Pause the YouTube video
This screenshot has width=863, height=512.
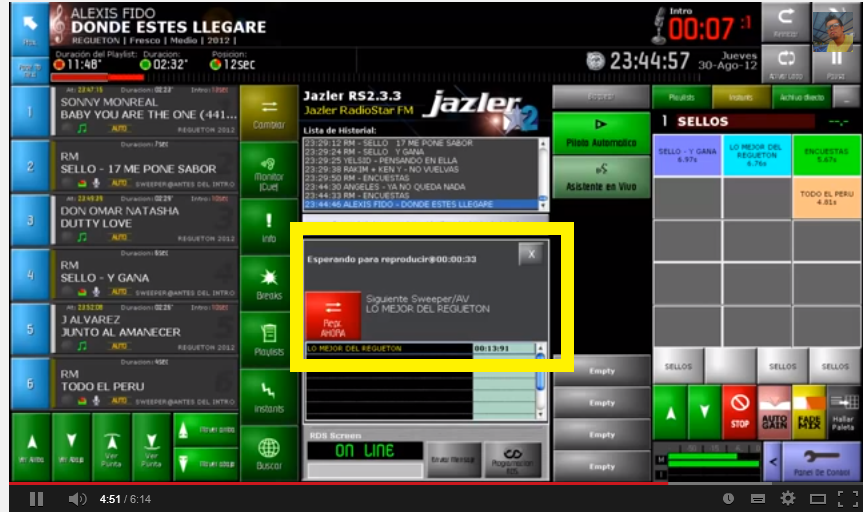tap(36, 499)
